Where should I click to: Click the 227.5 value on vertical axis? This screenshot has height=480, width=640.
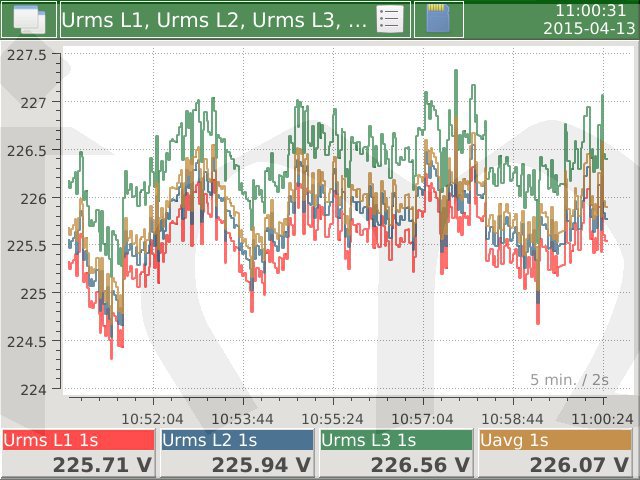coord(27,55)
